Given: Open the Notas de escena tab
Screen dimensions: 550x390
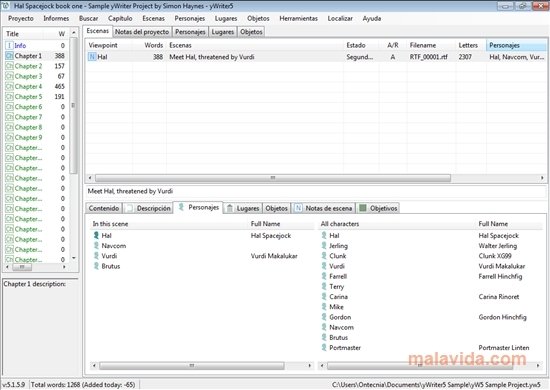Looking at the screenshot, I should click(x=323, y=208).
